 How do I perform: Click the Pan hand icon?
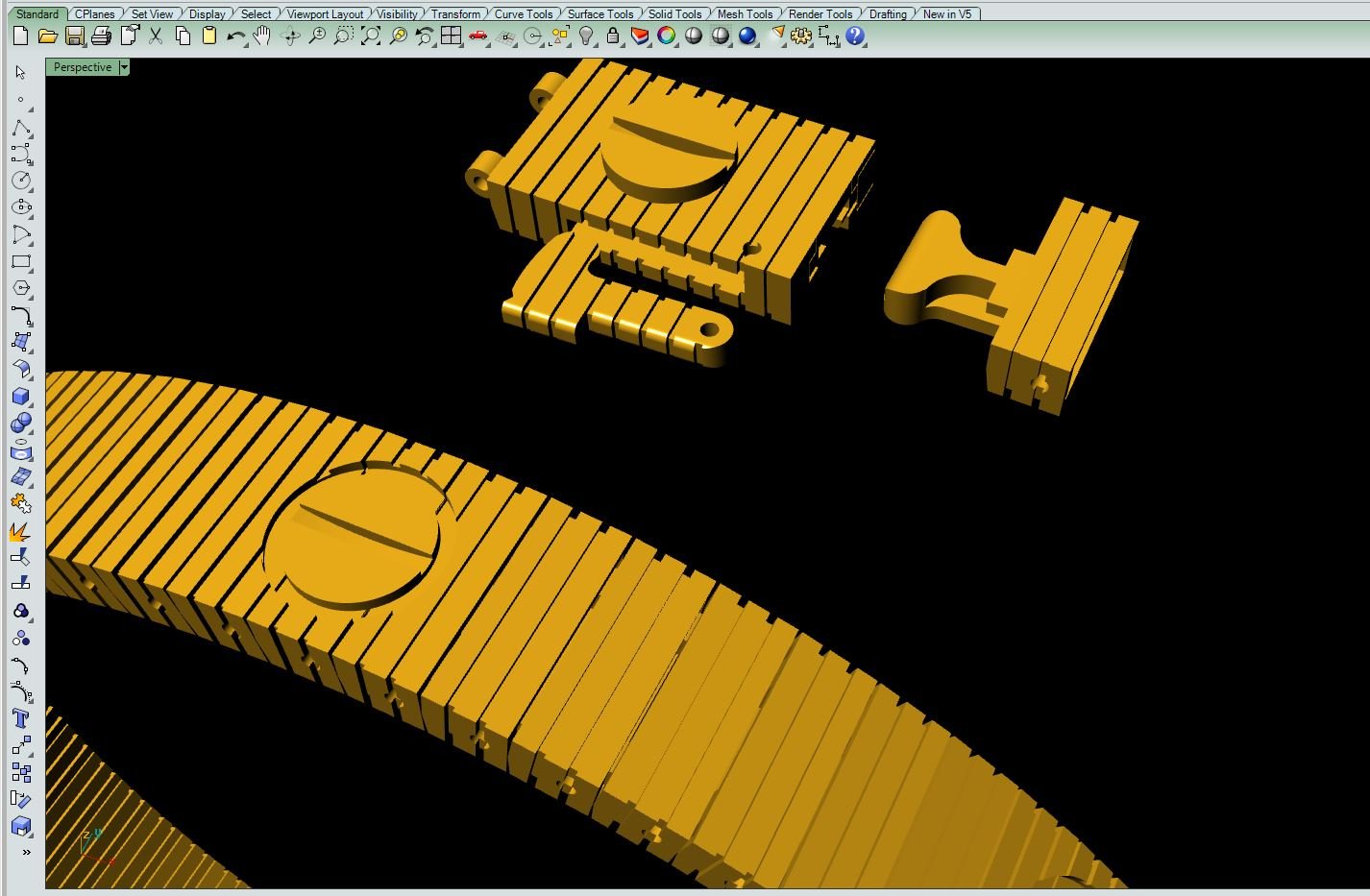pos(262,36)
